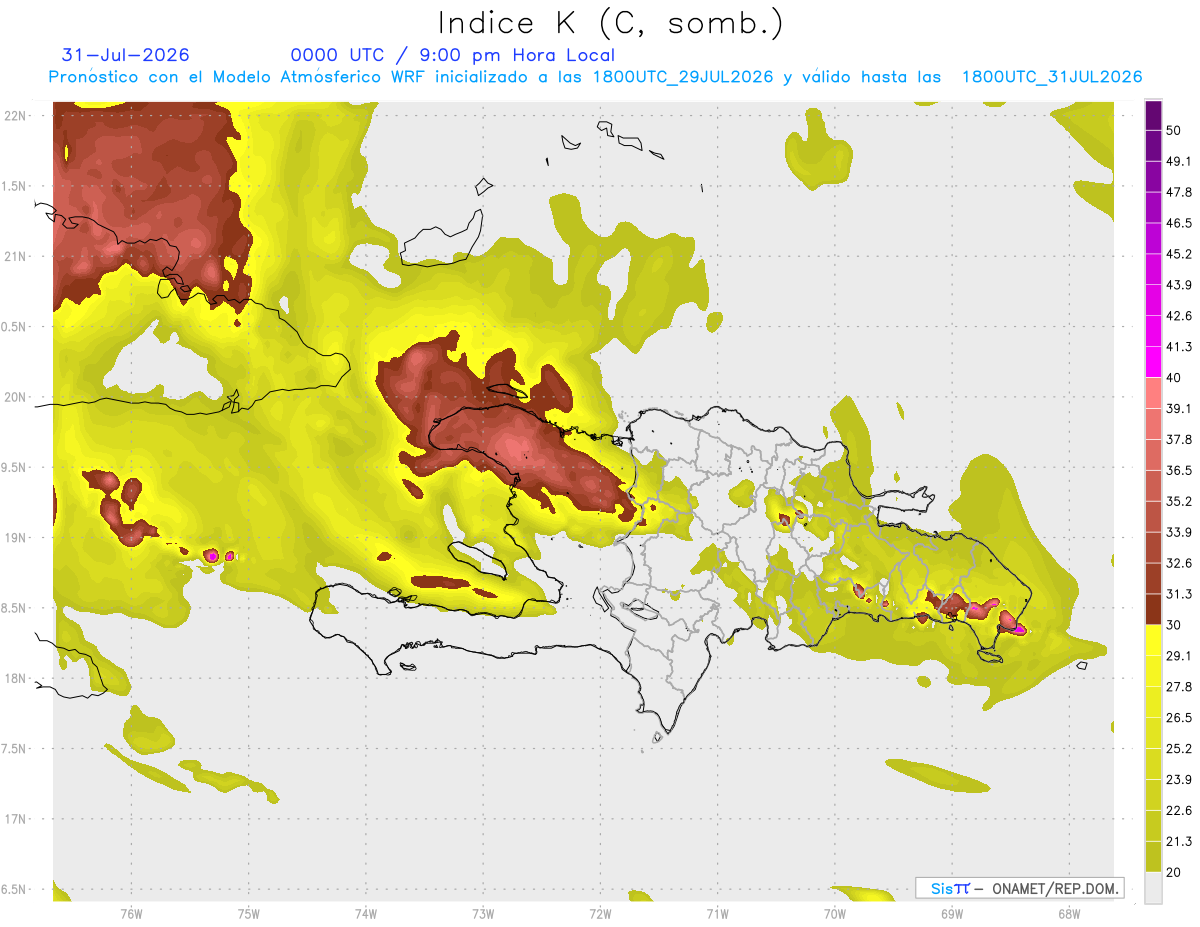Click the "SisTT - ONAMET/REP.DOM." credit box

1019,888
